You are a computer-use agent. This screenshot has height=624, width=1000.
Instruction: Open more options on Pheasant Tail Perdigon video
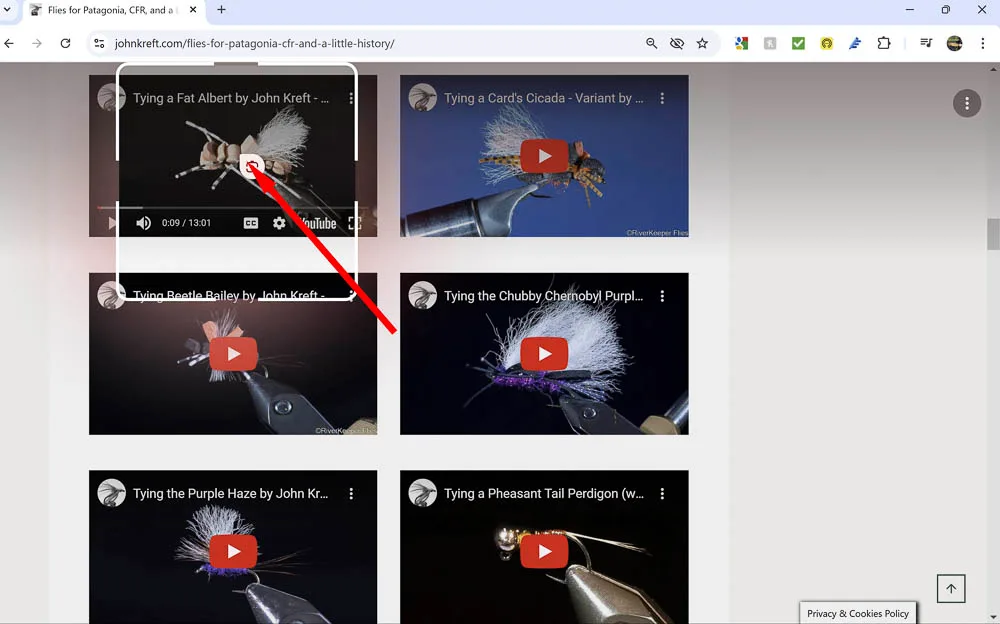coord(663,494)
